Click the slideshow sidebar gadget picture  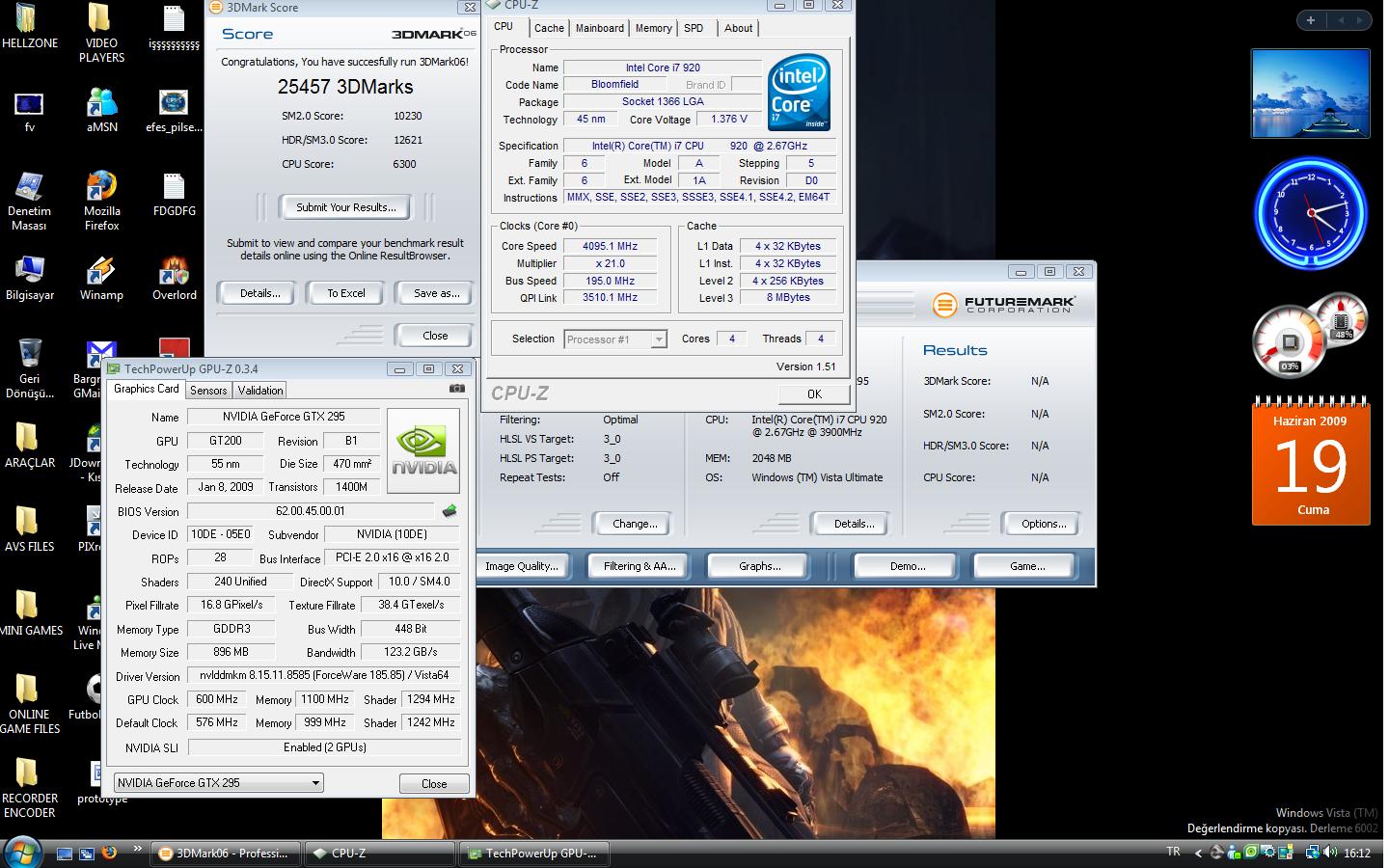[x=1311, y=93]
